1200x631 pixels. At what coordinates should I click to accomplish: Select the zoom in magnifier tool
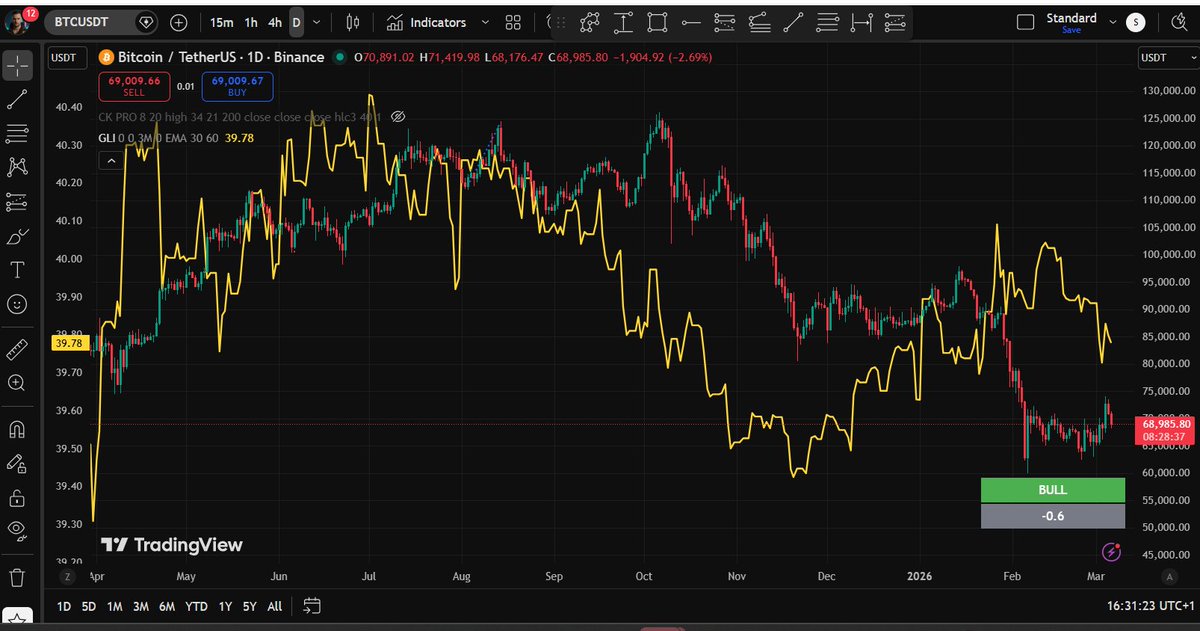(18, 383)
